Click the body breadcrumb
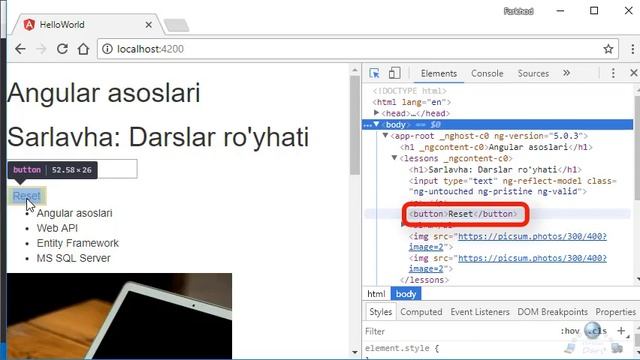640x360 pixels. point(406,294)
